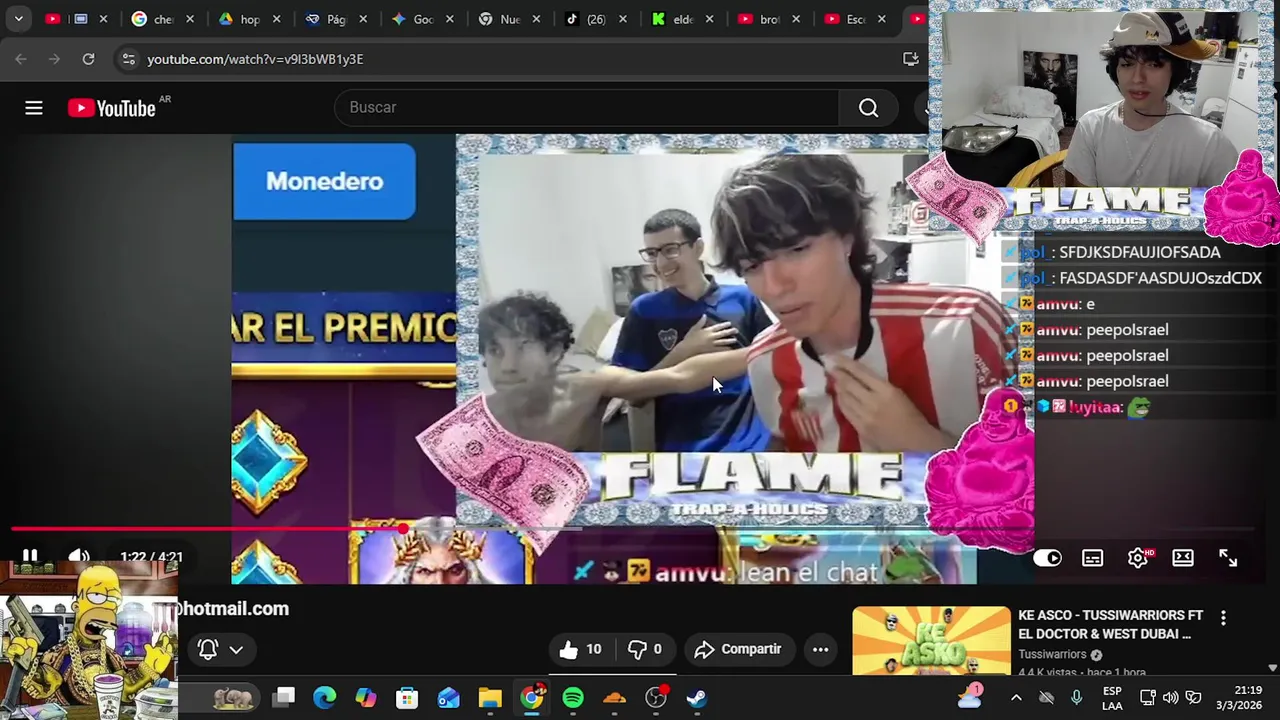
Task: Open Outlook mail from taskbar
Action: [x=448, y=698]
